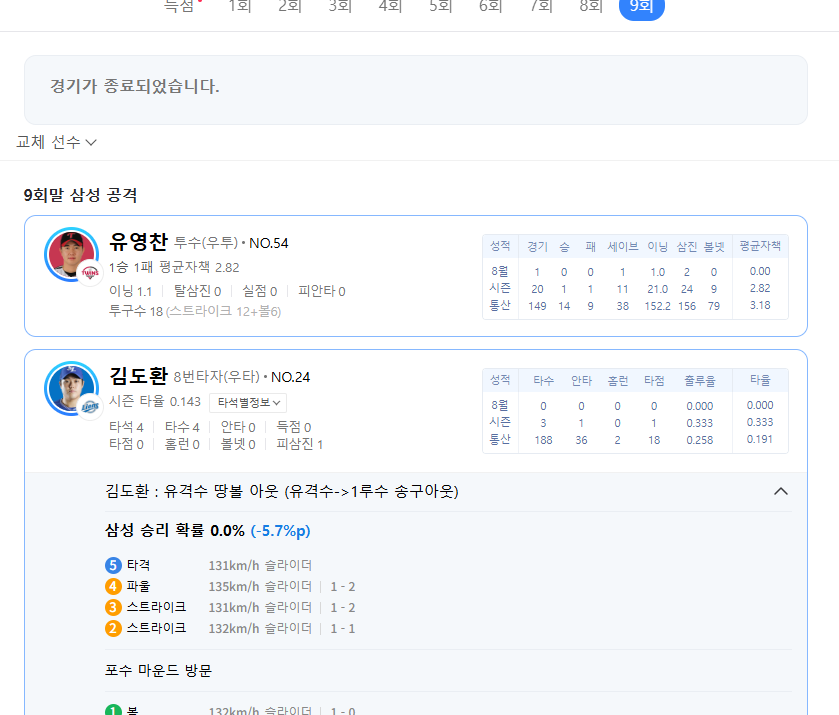Select pitch number 4 파울 marker
This screenshot has height=715, width=839.
pyautogui.click(x=113, y=586)
